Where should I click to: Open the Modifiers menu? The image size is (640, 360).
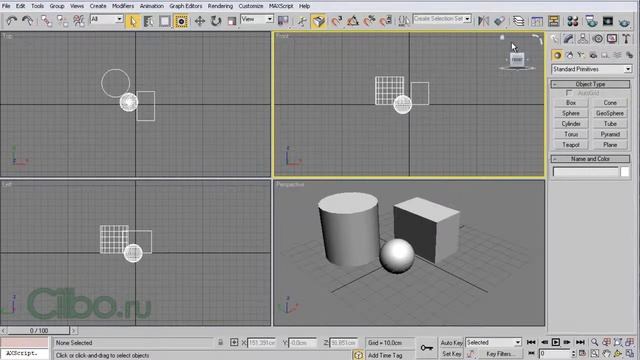[123, 6]
